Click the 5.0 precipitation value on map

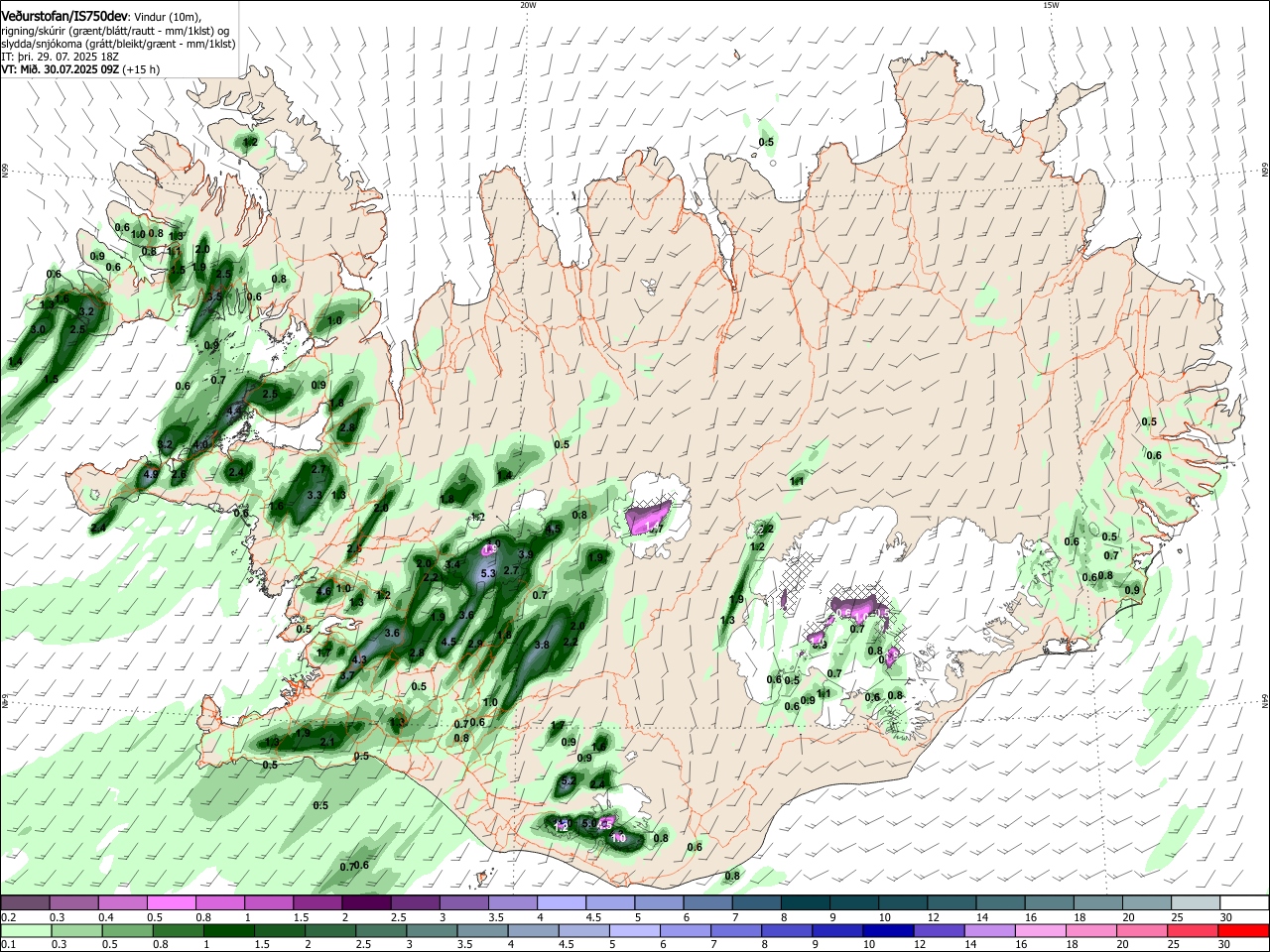[588, 823]
